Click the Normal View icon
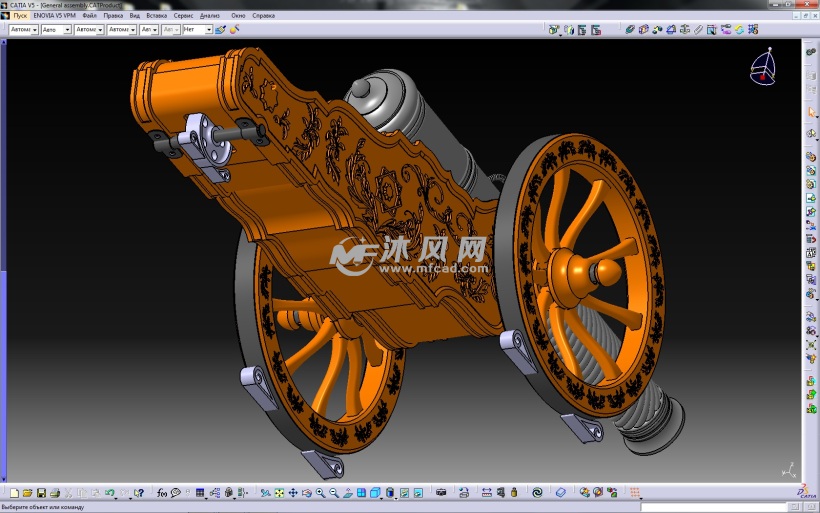 [x=348, y=493]
